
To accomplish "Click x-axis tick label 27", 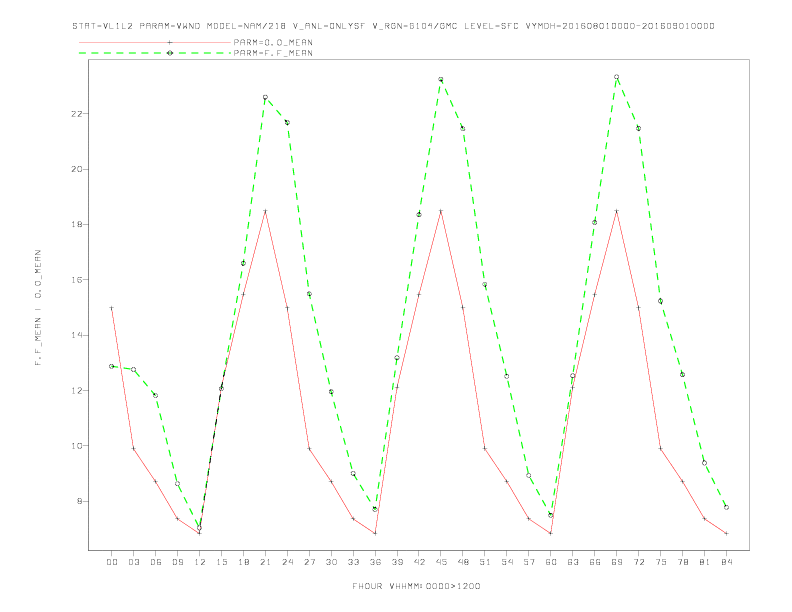I will pos(309,562).
